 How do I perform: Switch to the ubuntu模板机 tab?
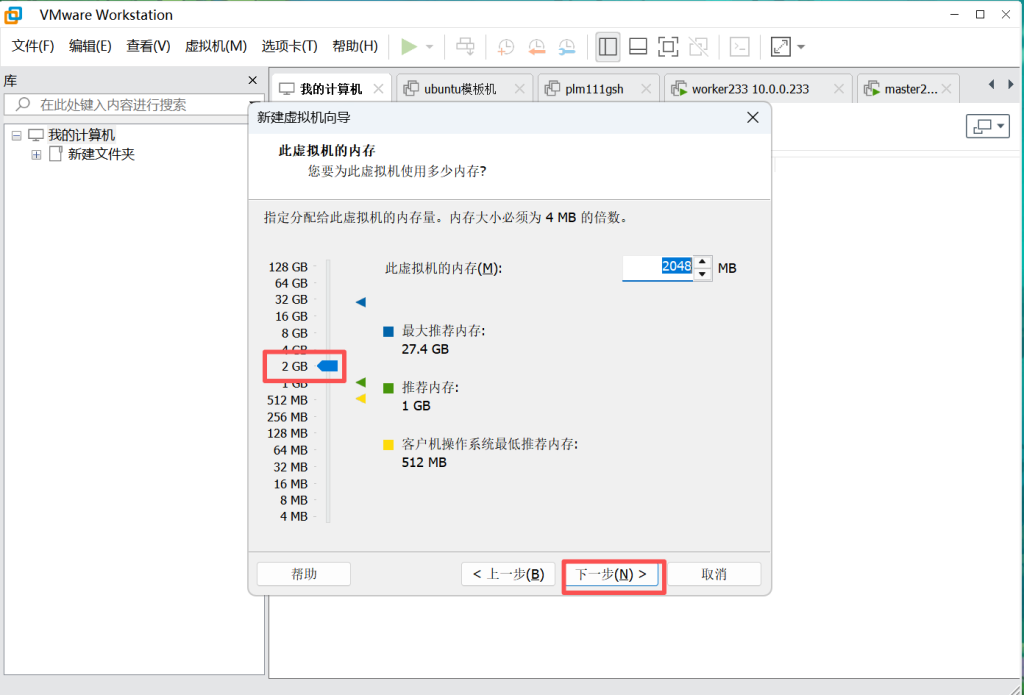click(459, 89)
